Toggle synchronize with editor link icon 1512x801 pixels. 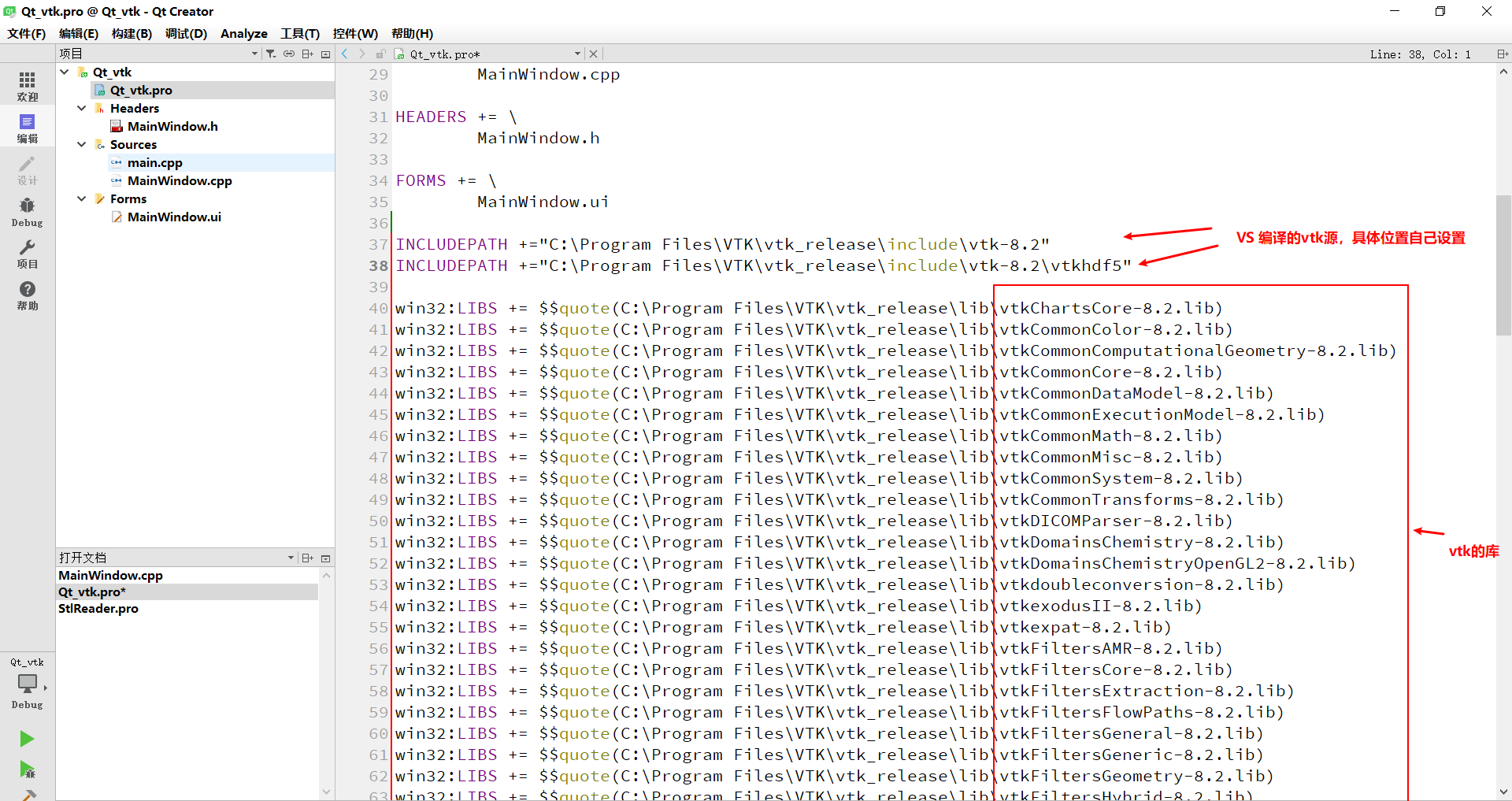pos(289,53)
